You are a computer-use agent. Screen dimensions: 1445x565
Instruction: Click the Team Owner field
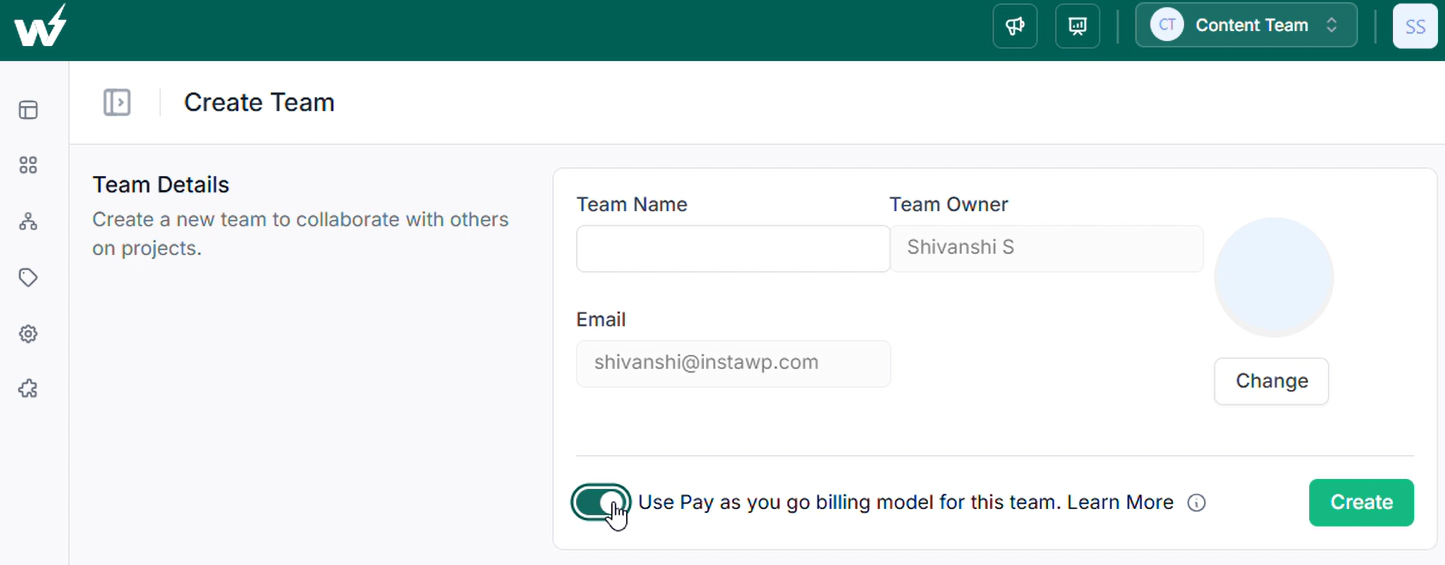click(x=1046, y=248)
